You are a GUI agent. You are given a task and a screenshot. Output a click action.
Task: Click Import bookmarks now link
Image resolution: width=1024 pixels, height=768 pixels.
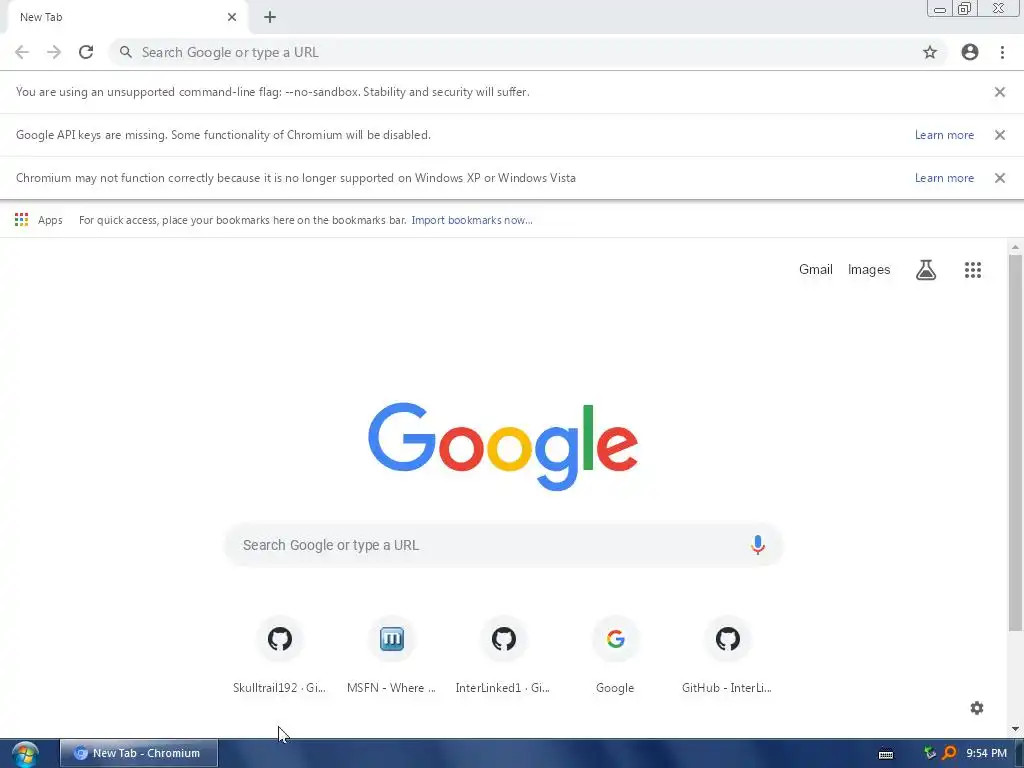point(472,220)
